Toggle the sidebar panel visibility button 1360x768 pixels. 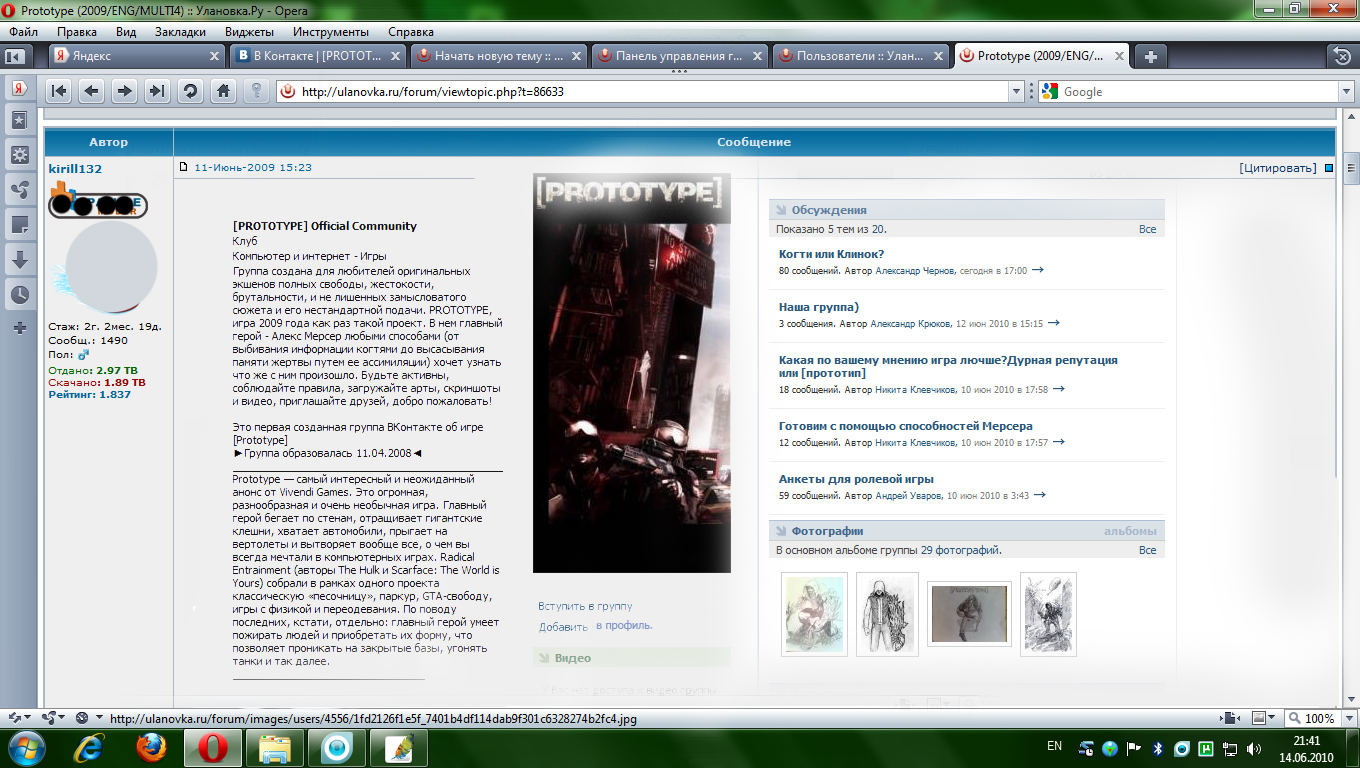tap(15, 56)
